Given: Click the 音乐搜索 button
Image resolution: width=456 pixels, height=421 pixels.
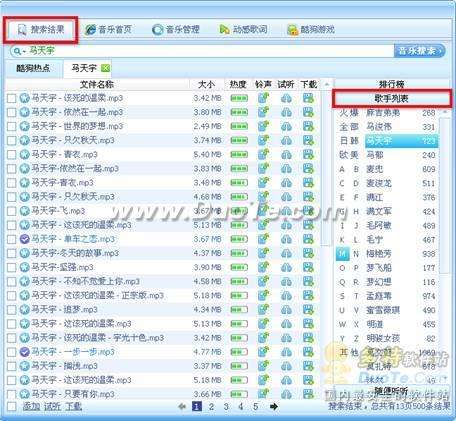Looking at the screenshot, I should pyautogui.click(x=420, y=51).
